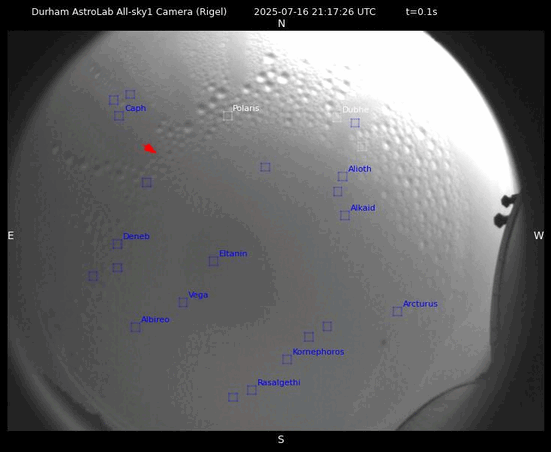Image resolution: width=551 pixels, height=452 pixels.
Task: Click the Dubhe star label
Action: coord(356,110)
